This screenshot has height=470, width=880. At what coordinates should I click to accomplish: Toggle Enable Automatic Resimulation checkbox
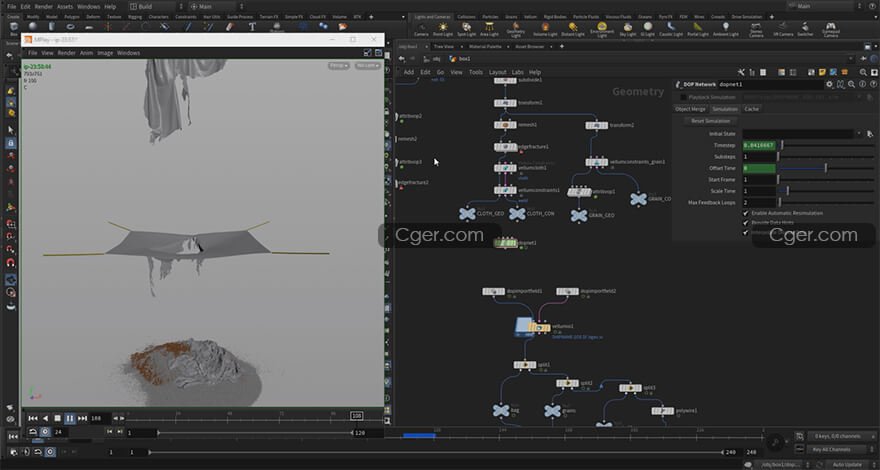pyautogui.click(x=746, y=213)
